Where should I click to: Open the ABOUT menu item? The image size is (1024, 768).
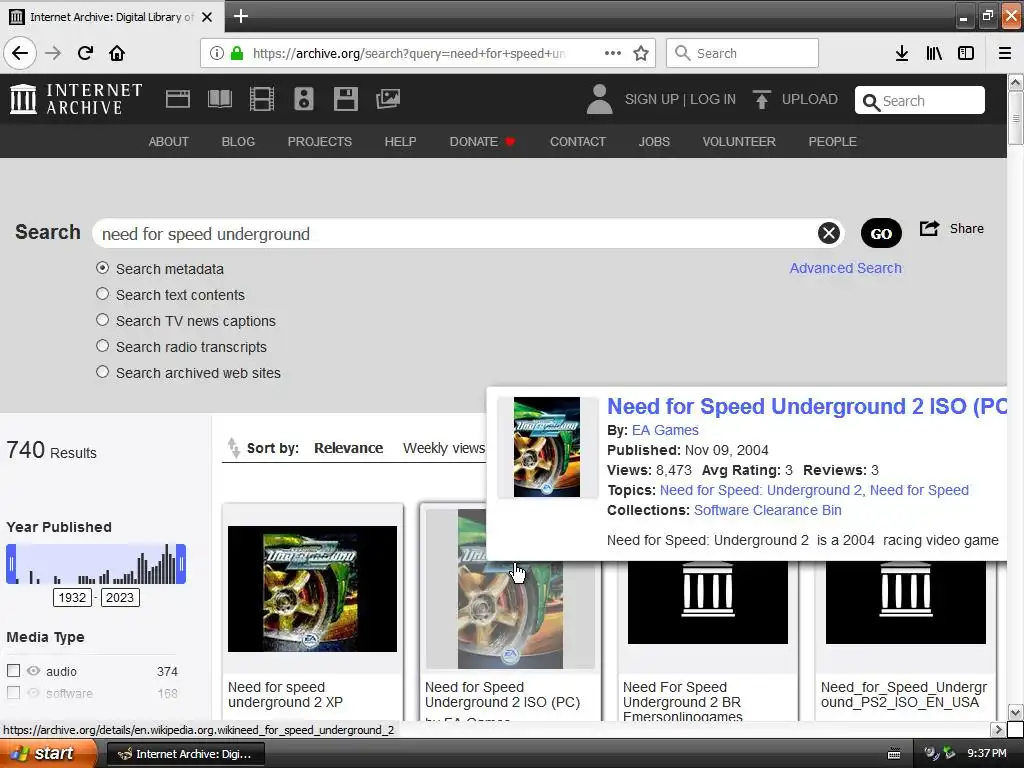coord(168,142)
